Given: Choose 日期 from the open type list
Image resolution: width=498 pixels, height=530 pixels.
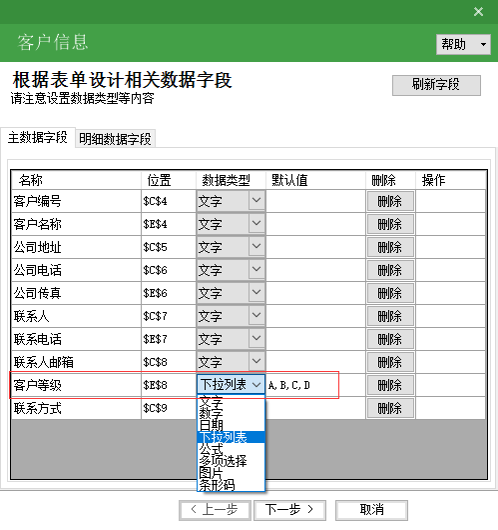Looking at the screenshot, I should click(231, 425).
